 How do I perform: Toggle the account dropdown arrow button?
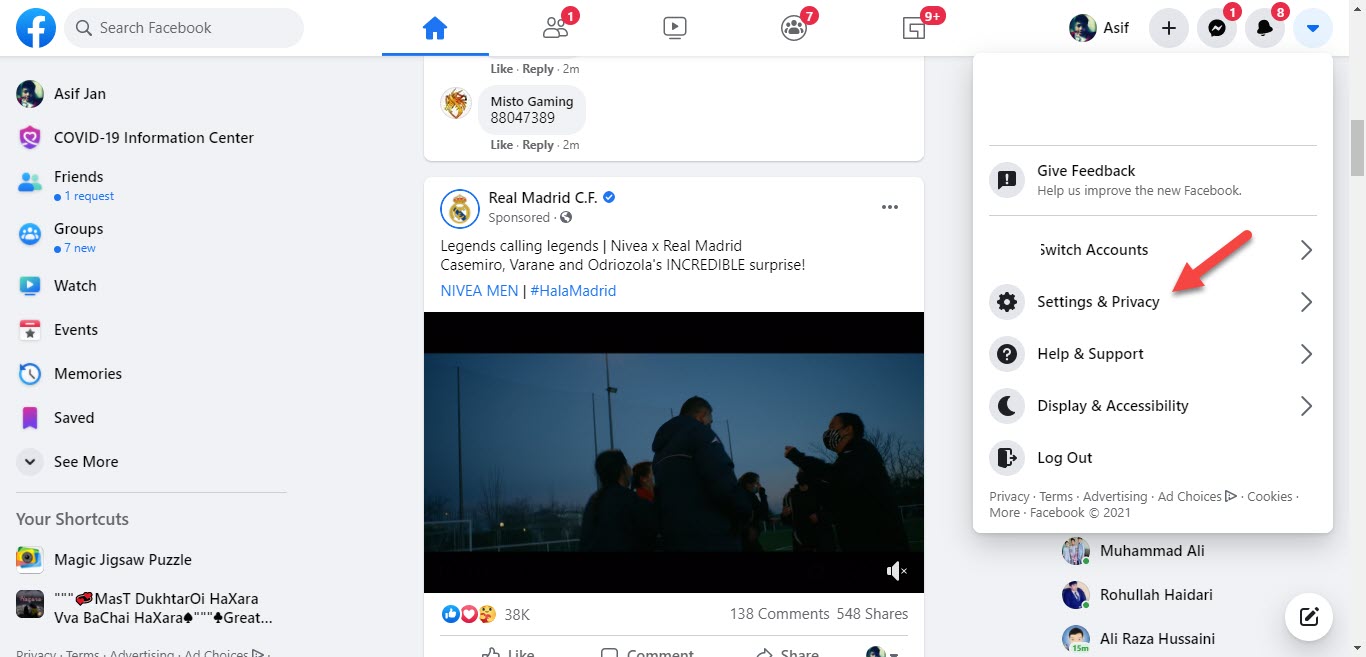(x=1312, y=28)
